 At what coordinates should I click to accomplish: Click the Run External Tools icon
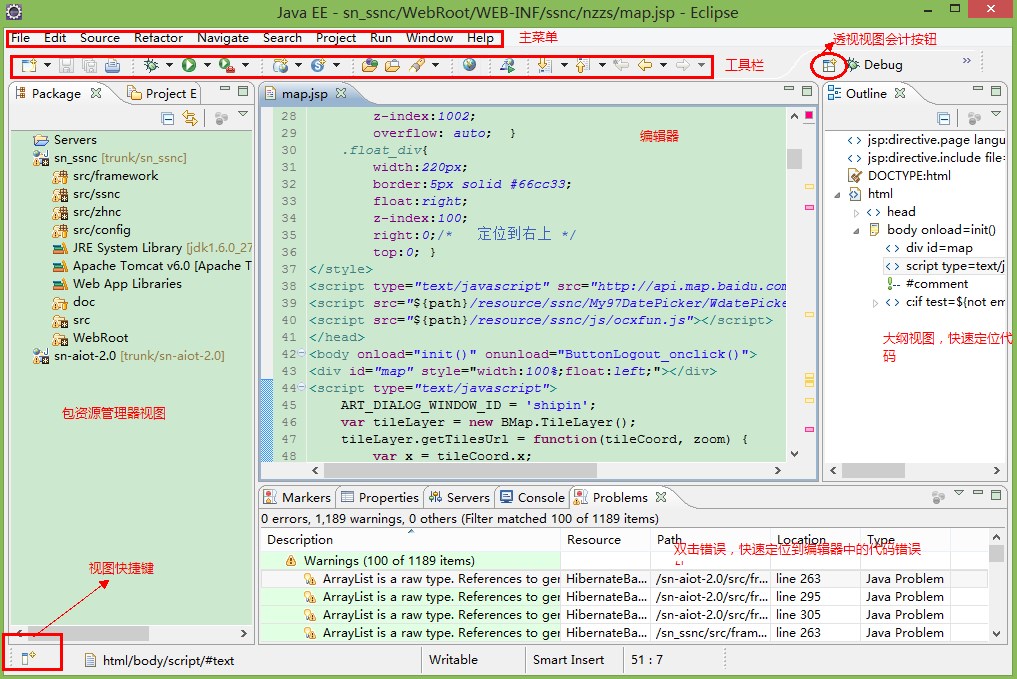click(226, 65)
